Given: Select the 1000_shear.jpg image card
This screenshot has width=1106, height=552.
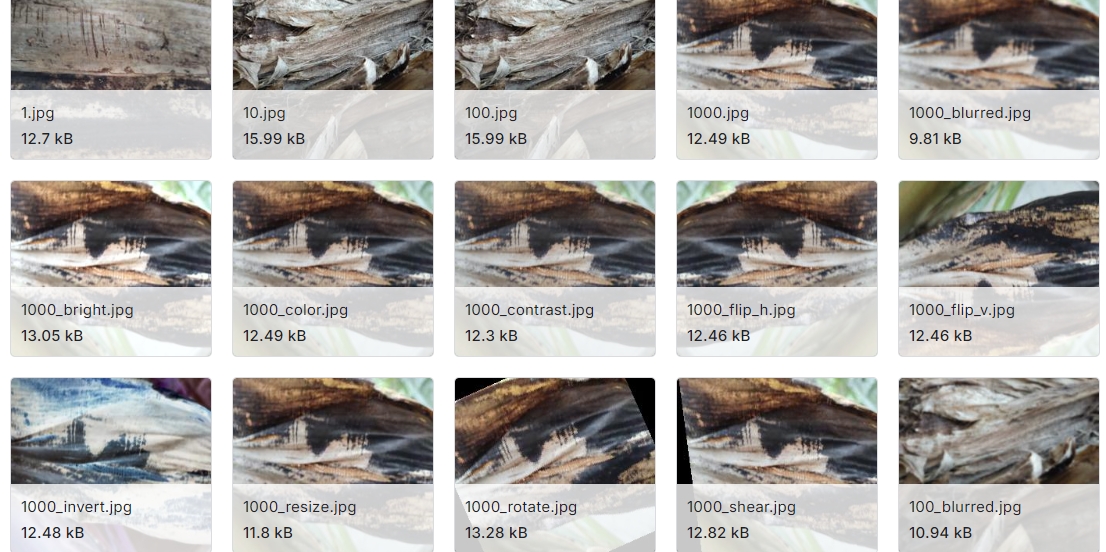Looking at the screenshot, I should tap(777, 465).
